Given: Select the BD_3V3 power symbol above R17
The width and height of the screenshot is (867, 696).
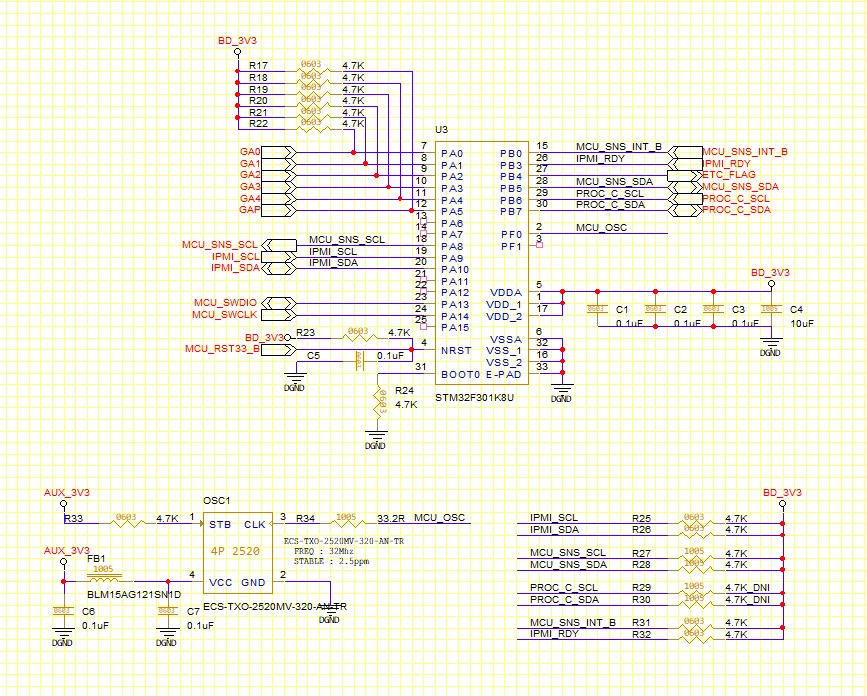Looking at the screenshot, I should (238, 52).
